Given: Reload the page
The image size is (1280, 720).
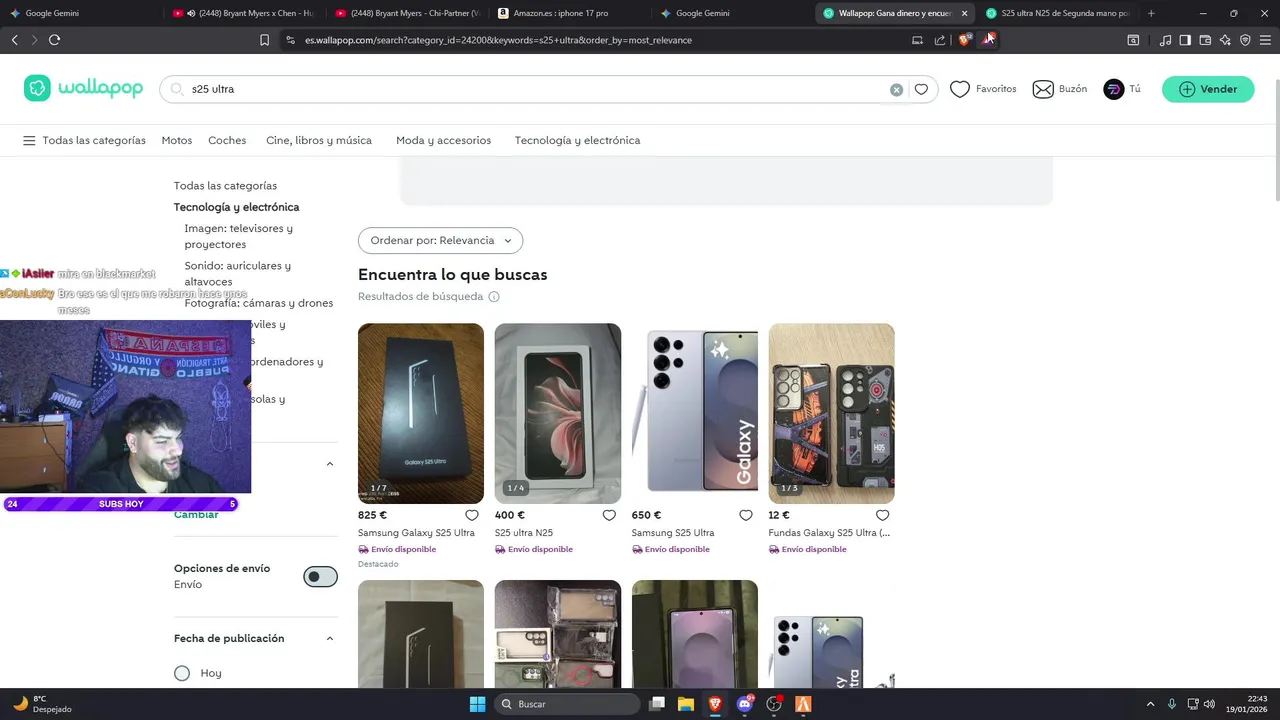Looking at the screenshot, I should click(54, 40).
